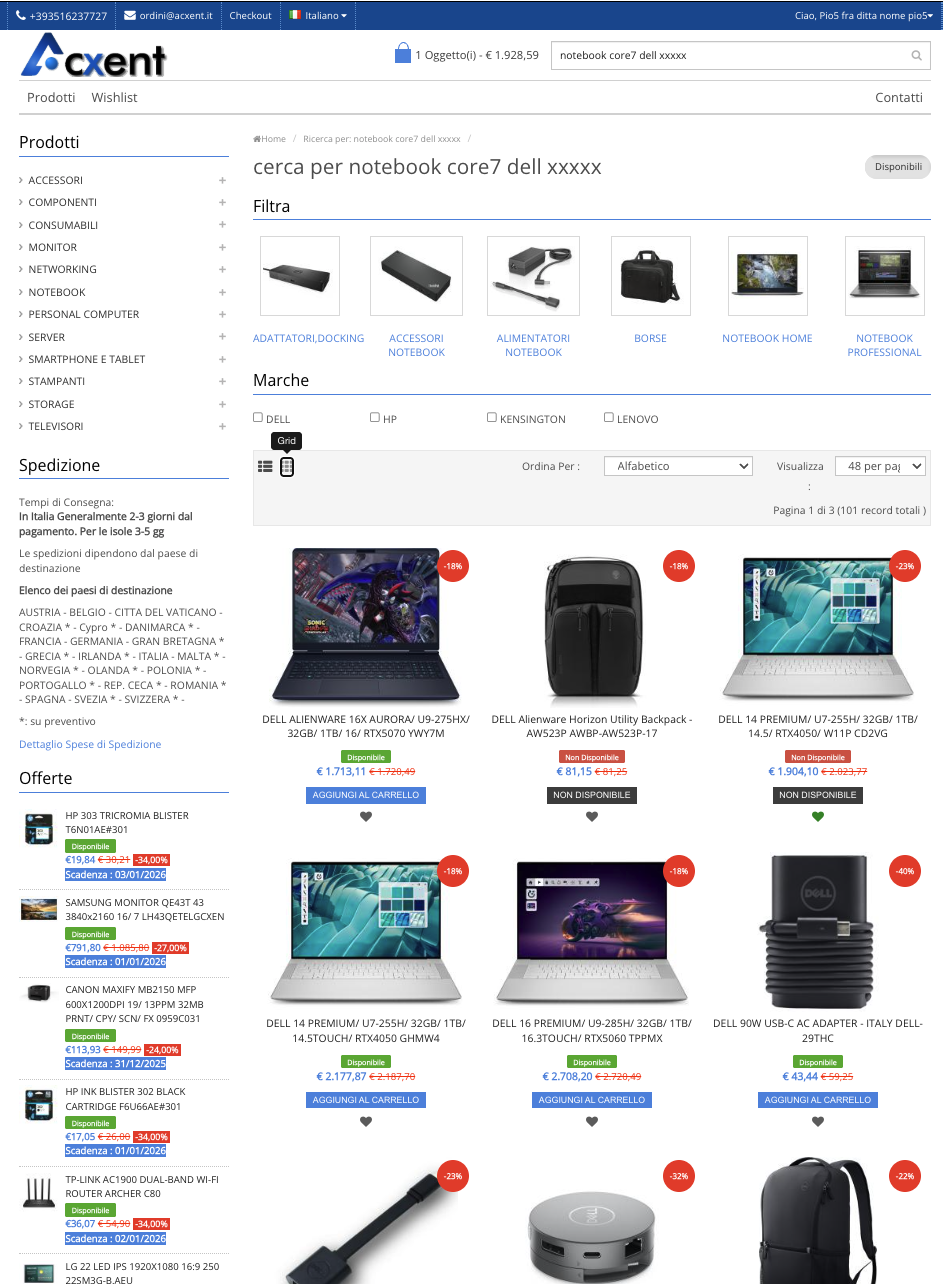943x1284 pixels.
Task: Expand the NOTEBOOK category plus
Action: click(x=223, y=292)
